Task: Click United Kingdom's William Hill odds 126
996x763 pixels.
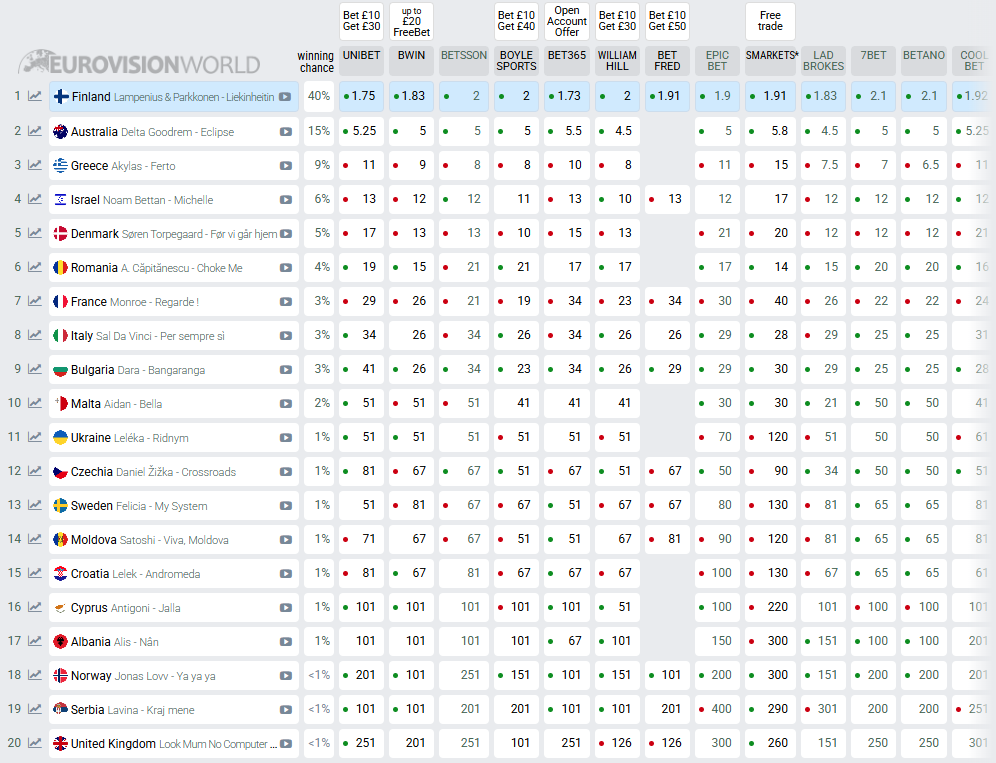Action: click(617, 743)
